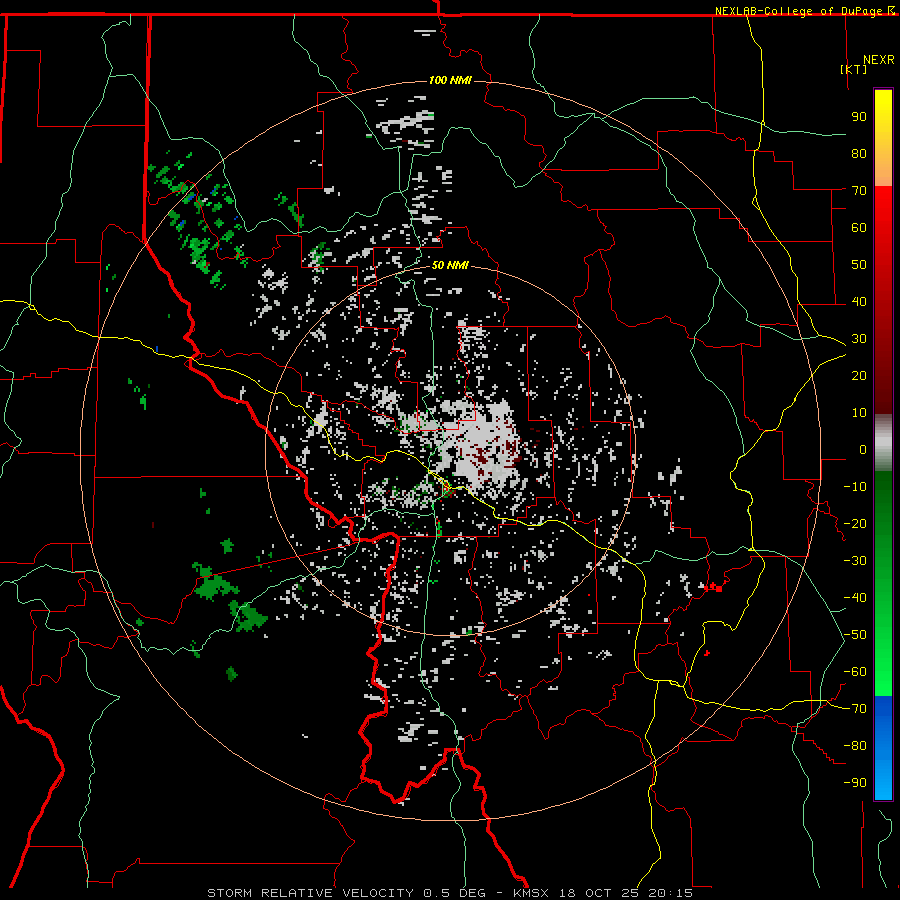Click the 40 value on the velocity scale
The height and width of the screenshot is (900, 900).
click(x=859, y=301)
